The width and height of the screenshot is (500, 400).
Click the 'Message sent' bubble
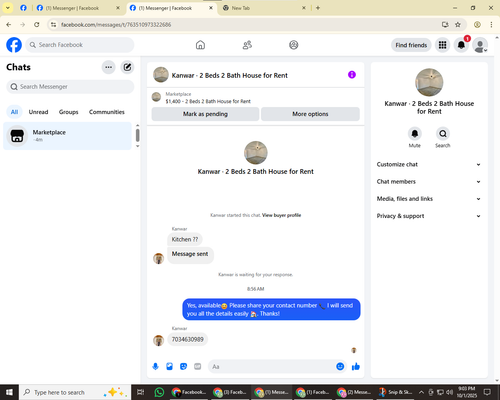(190, 255)
